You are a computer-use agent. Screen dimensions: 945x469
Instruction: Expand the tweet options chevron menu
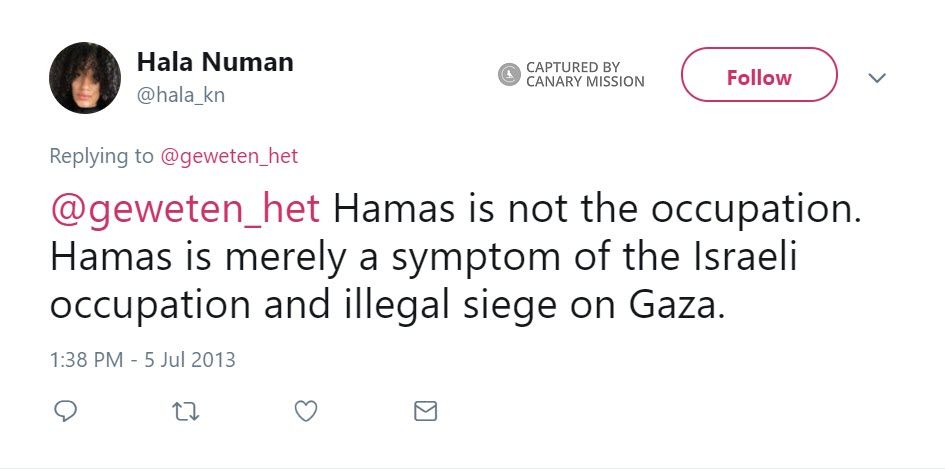pos(877,77)
